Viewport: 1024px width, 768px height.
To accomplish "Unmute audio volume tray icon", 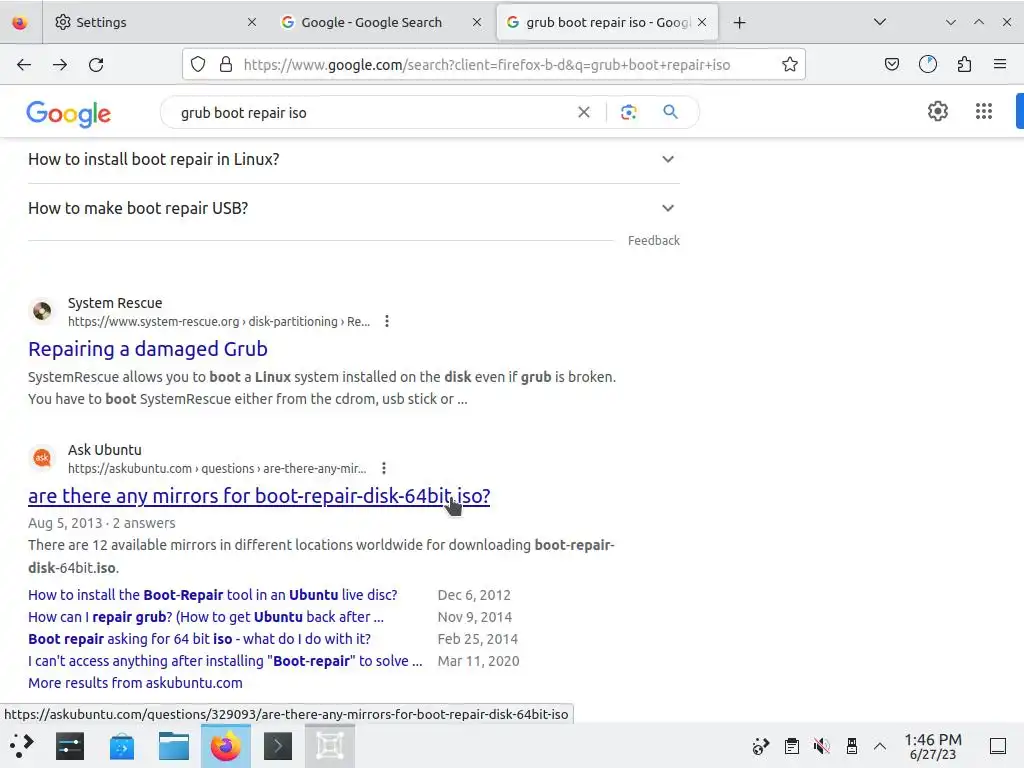I will pos(822,746).
